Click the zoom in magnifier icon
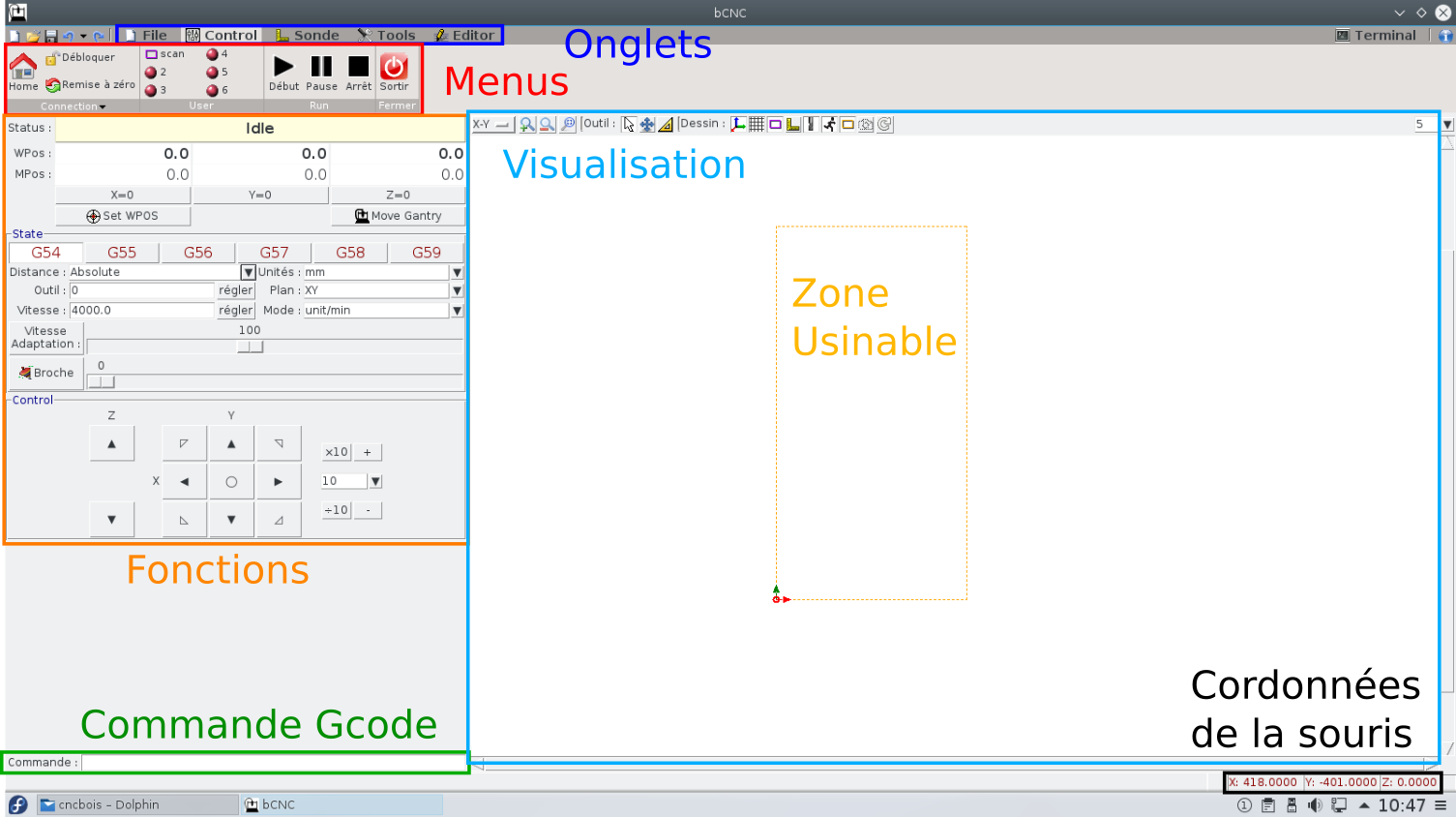The height and width of the screenshot is (817, 1456). (x=527, y=124)
